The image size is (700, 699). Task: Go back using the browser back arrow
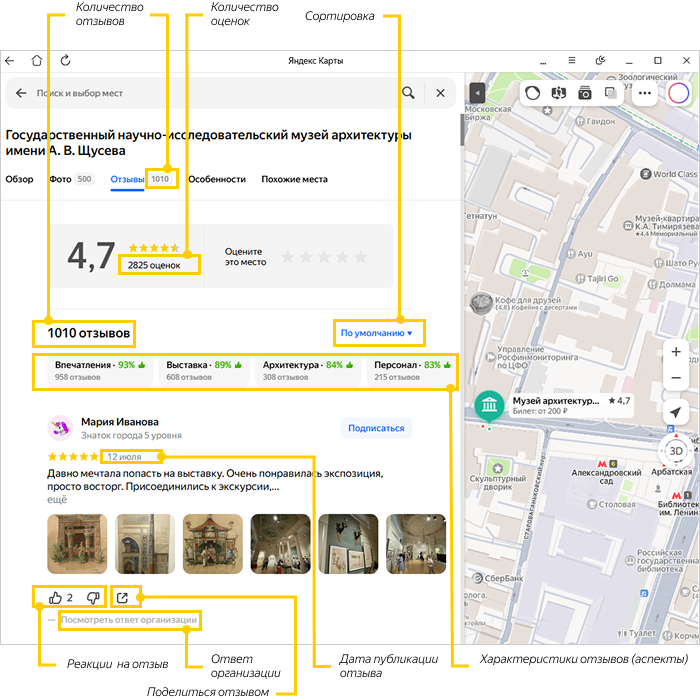click(x=9, y=61)
